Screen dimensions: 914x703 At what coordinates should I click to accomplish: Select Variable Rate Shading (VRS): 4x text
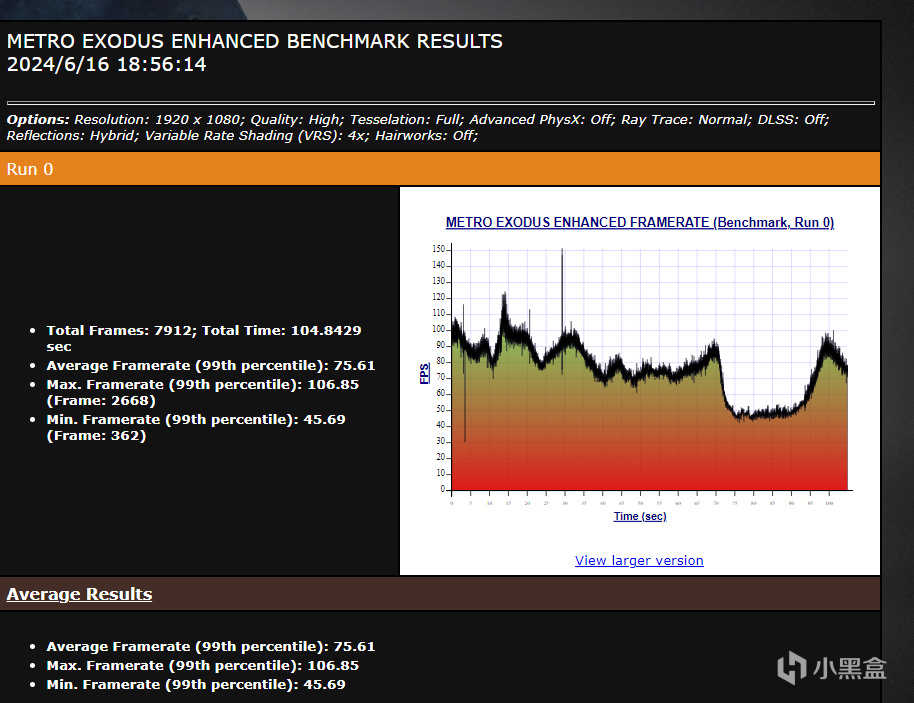coord(257,135)
